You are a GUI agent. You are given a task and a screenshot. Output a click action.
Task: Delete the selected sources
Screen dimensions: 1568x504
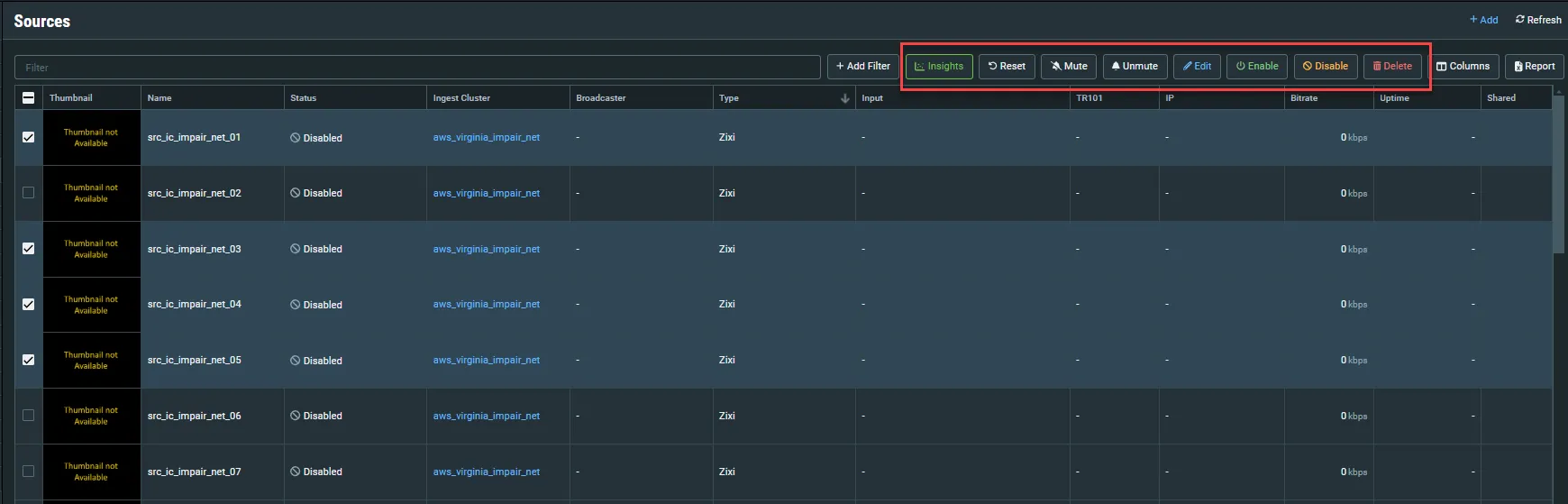[x=1392, y=66]
